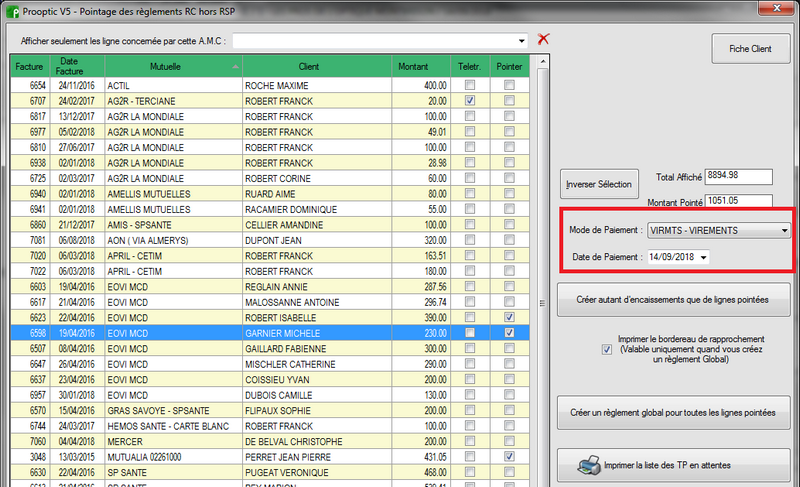Click the red X clear filter icon
800x487 pixels.
pyautogui.click(x=543, y=39)
